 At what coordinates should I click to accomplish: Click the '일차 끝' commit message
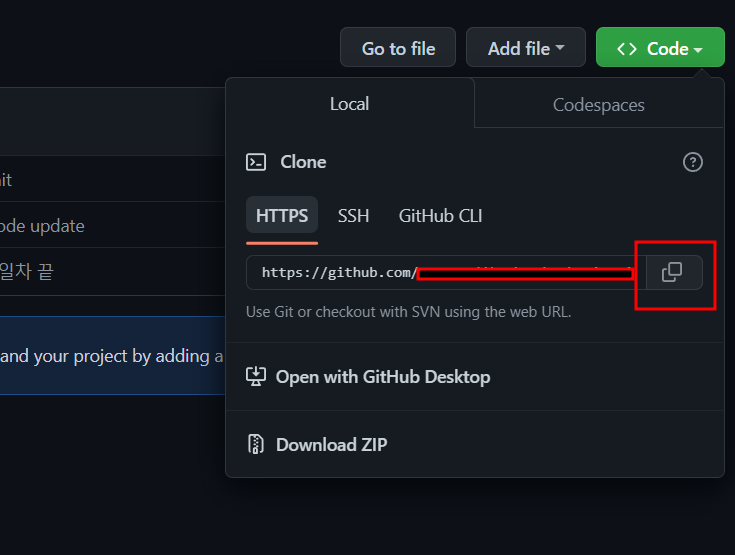tap(27, 271)
